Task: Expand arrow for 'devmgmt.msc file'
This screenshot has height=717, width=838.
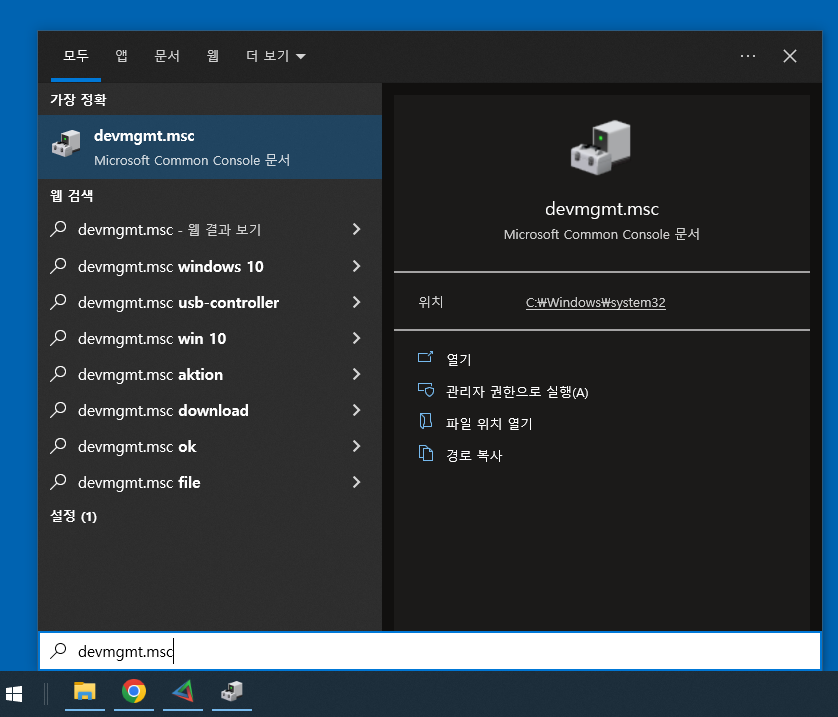Action: [x=356, y=482]
